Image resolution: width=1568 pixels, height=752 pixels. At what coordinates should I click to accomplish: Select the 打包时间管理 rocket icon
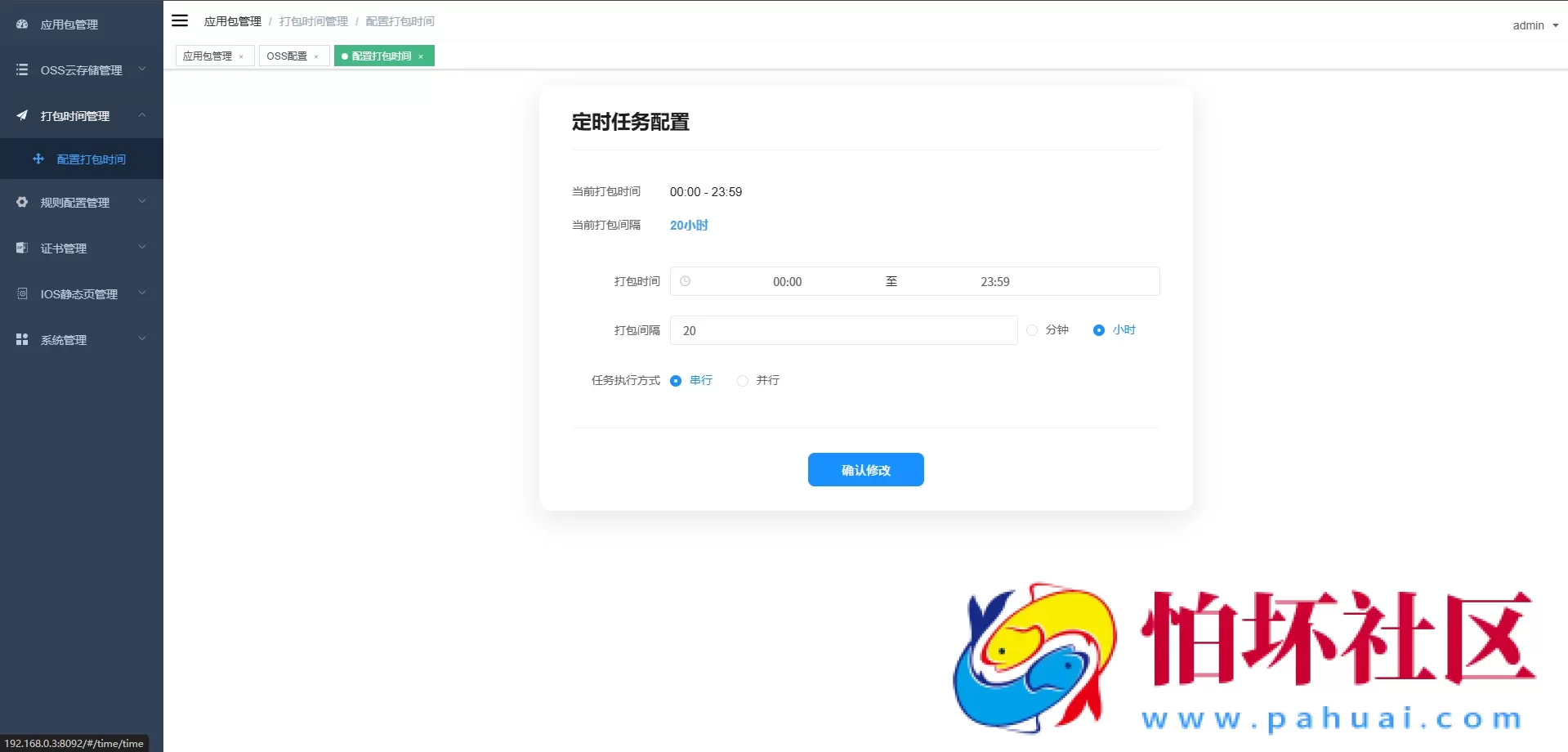[21, 115]
